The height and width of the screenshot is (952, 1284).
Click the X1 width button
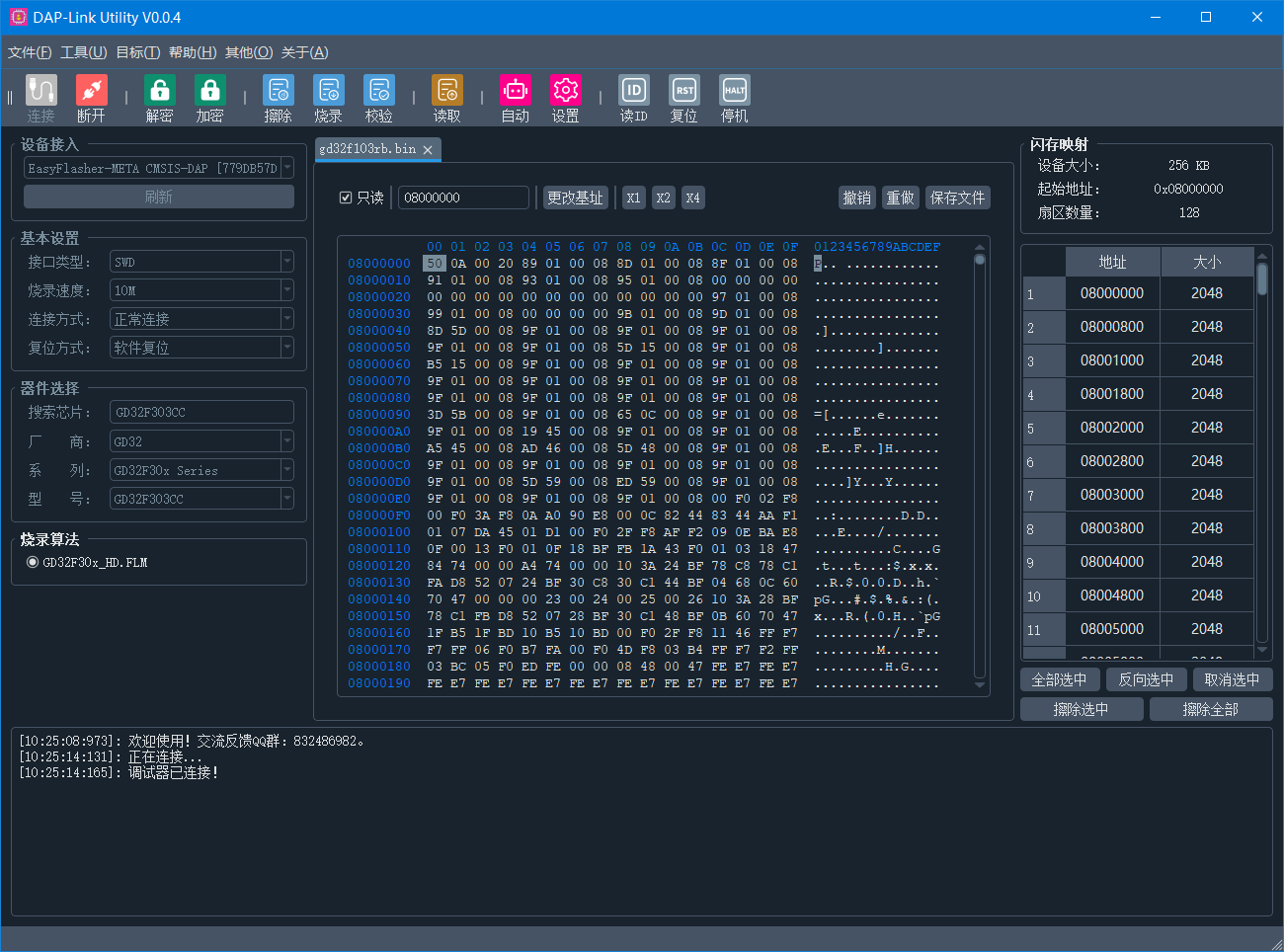click(x=633, y=198)
